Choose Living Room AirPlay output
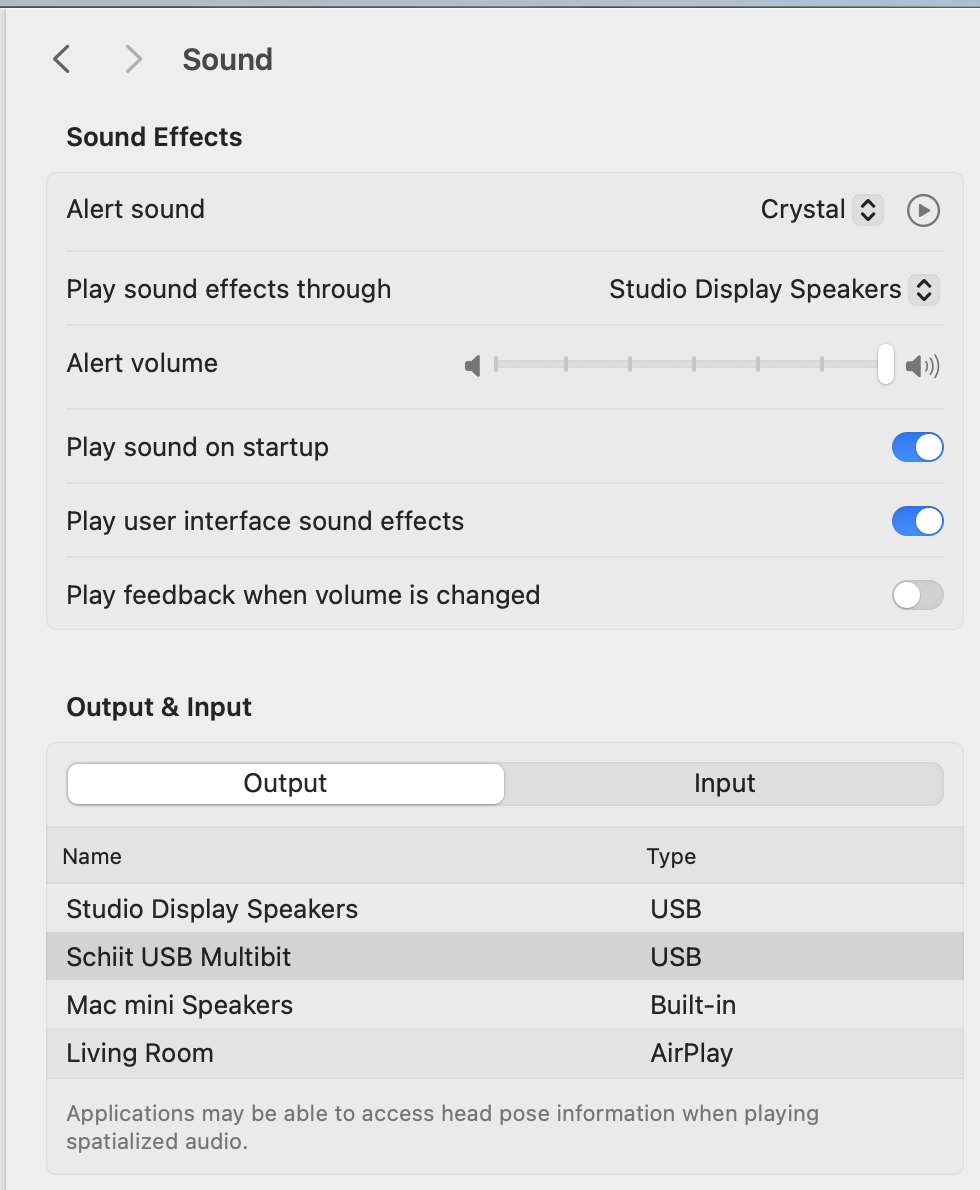 pyautogui.click(x=505, y=1053)
